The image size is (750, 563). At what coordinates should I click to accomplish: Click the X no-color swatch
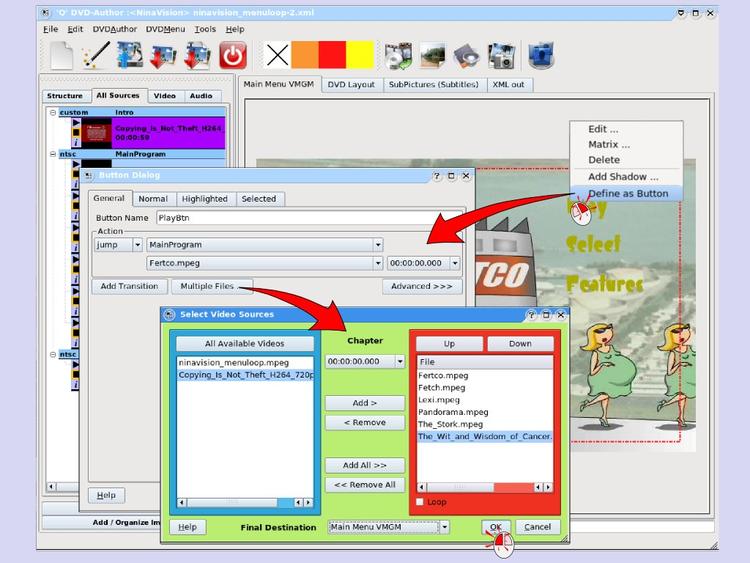[x=277, y=55]
